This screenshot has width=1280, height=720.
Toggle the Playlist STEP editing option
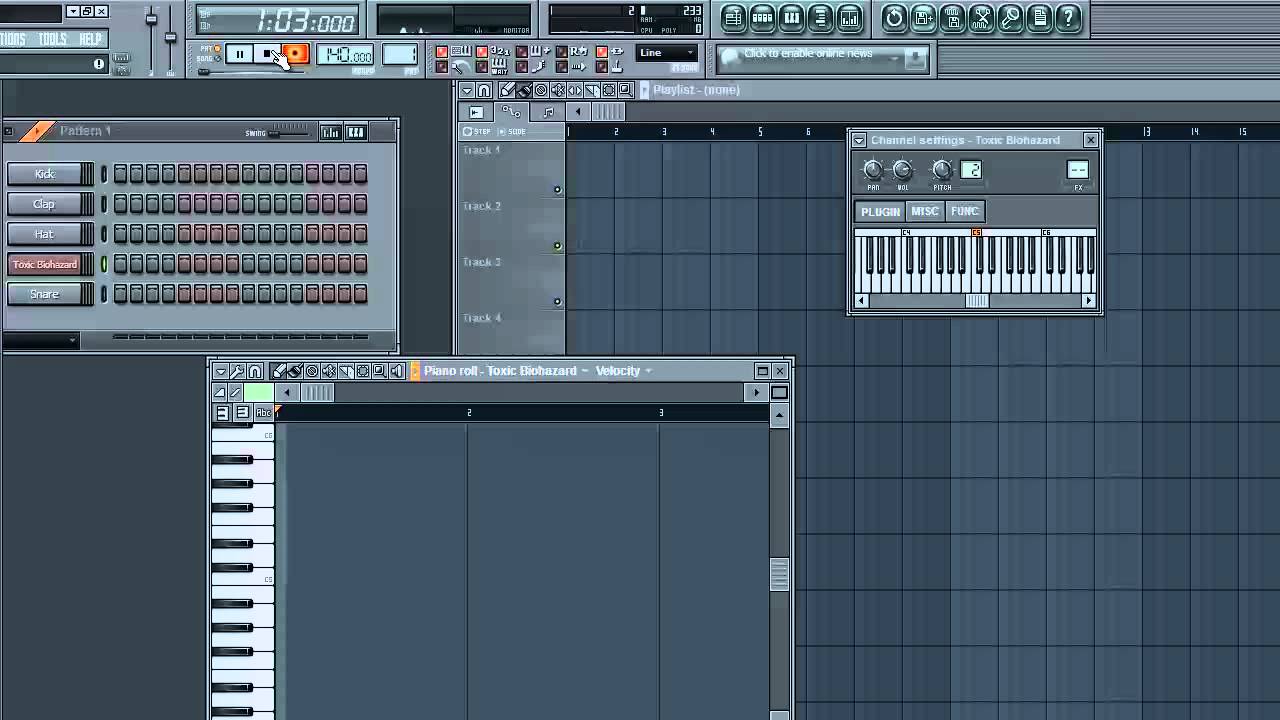[477, 132]
